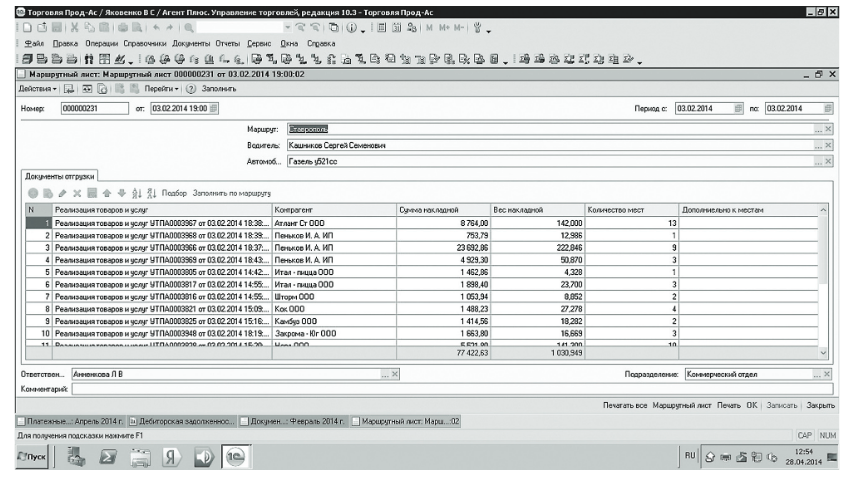Click the Cut scissors icon
Screen dimensions: 859x478
coord(75,27)
